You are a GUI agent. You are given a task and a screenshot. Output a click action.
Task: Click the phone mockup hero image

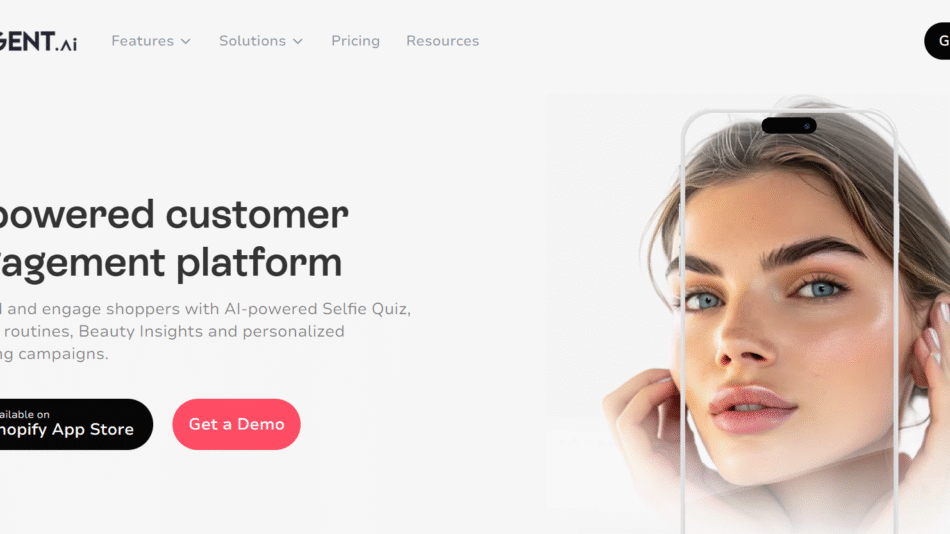789,321
